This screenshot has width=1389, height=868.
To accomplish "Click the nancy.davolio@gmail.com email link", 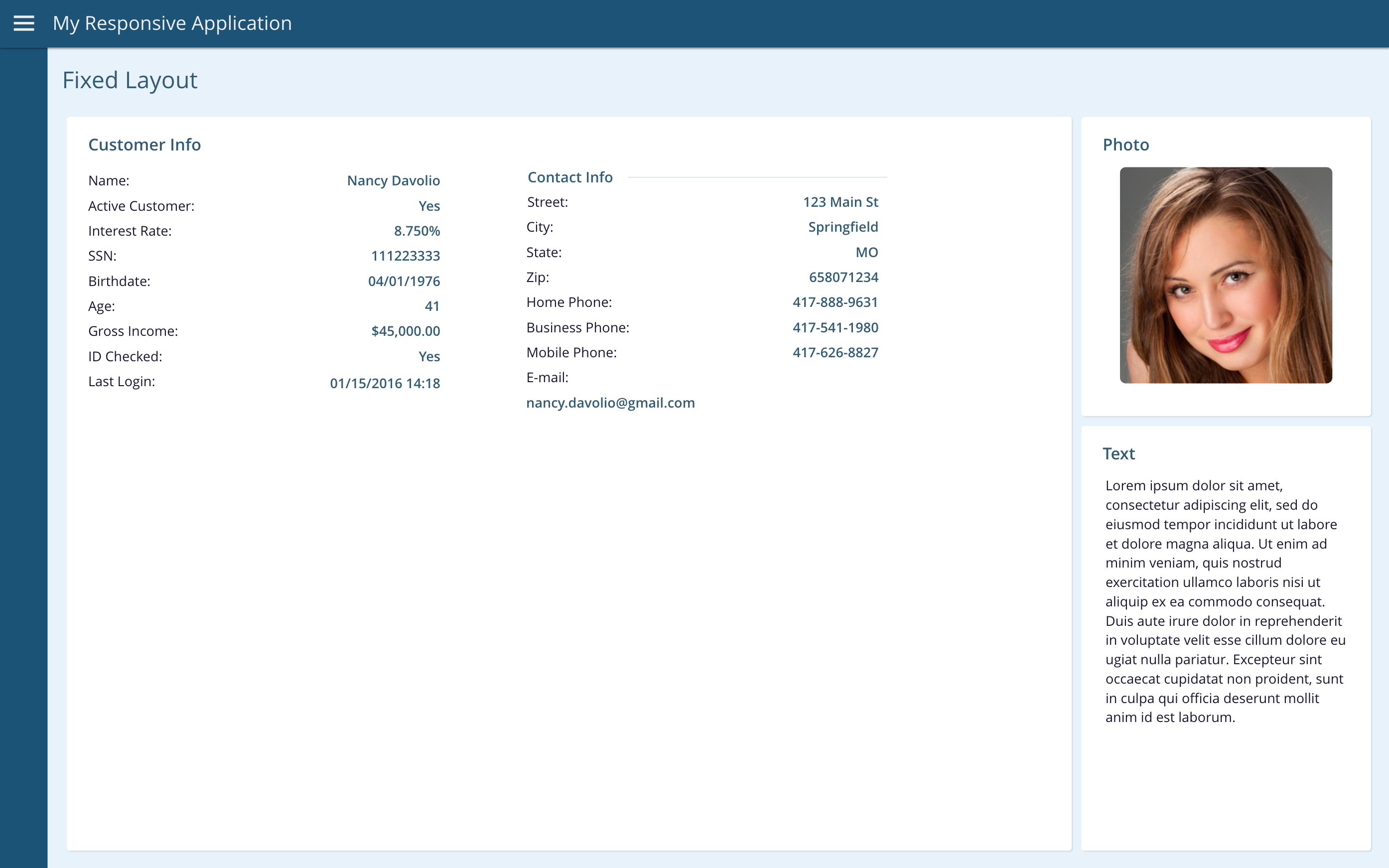I will [x=610, y=403].
